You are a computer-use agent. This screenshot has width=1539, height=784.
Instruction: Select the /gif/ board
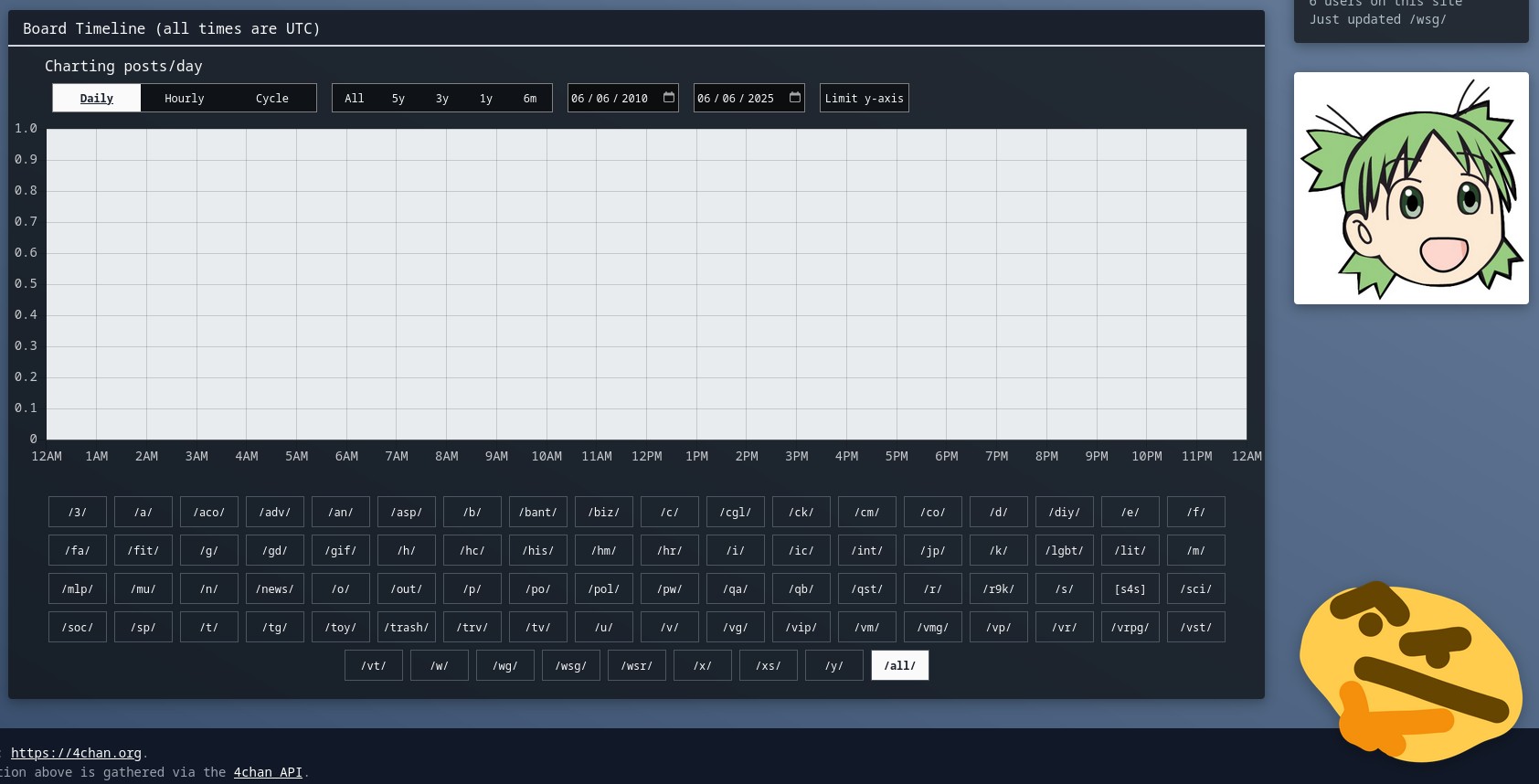[341, 550]
